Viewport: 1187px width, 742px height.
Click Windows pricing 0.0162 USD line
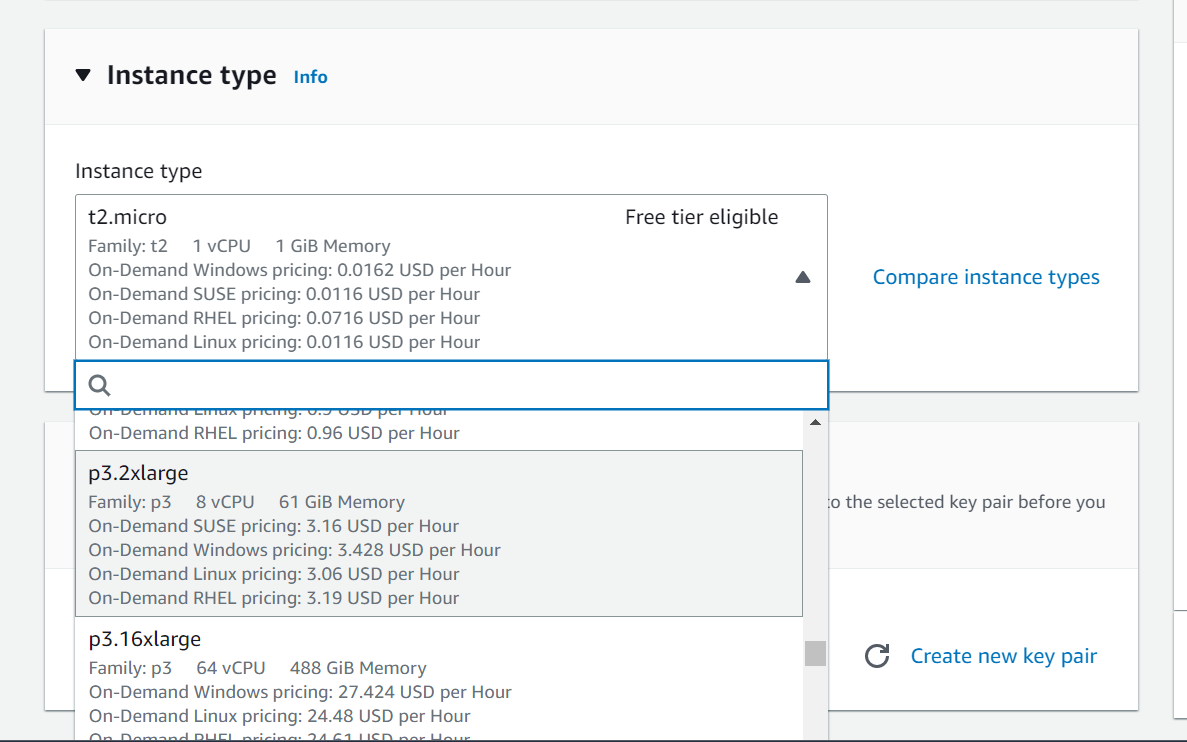pos(300,270)
